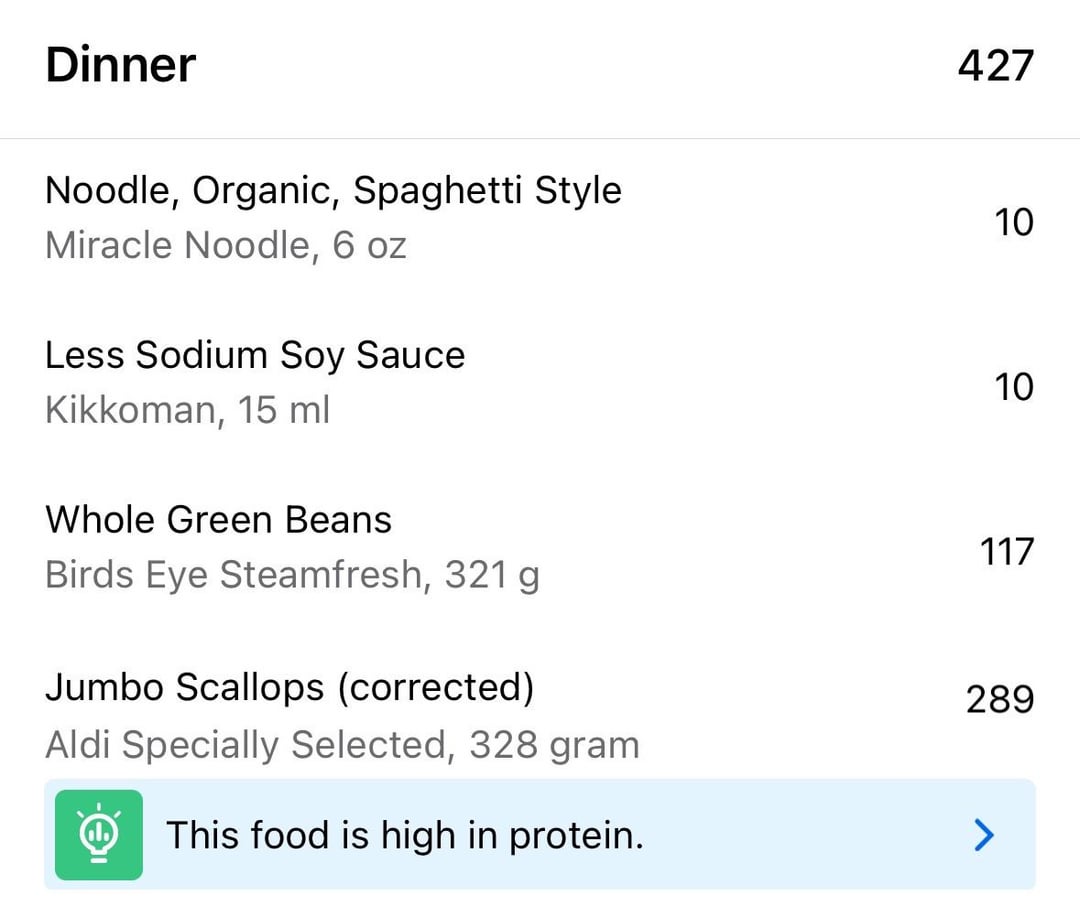Tap Kikkoman, 15 ml serving details
Screen dimensions: 1080x917
pos(187,410)
